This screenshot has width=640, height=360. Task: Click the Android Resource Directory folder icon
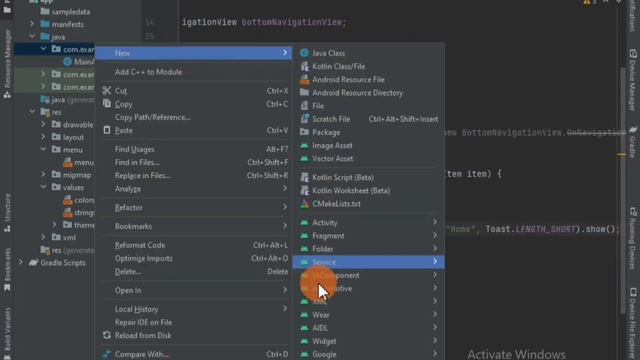304,93
